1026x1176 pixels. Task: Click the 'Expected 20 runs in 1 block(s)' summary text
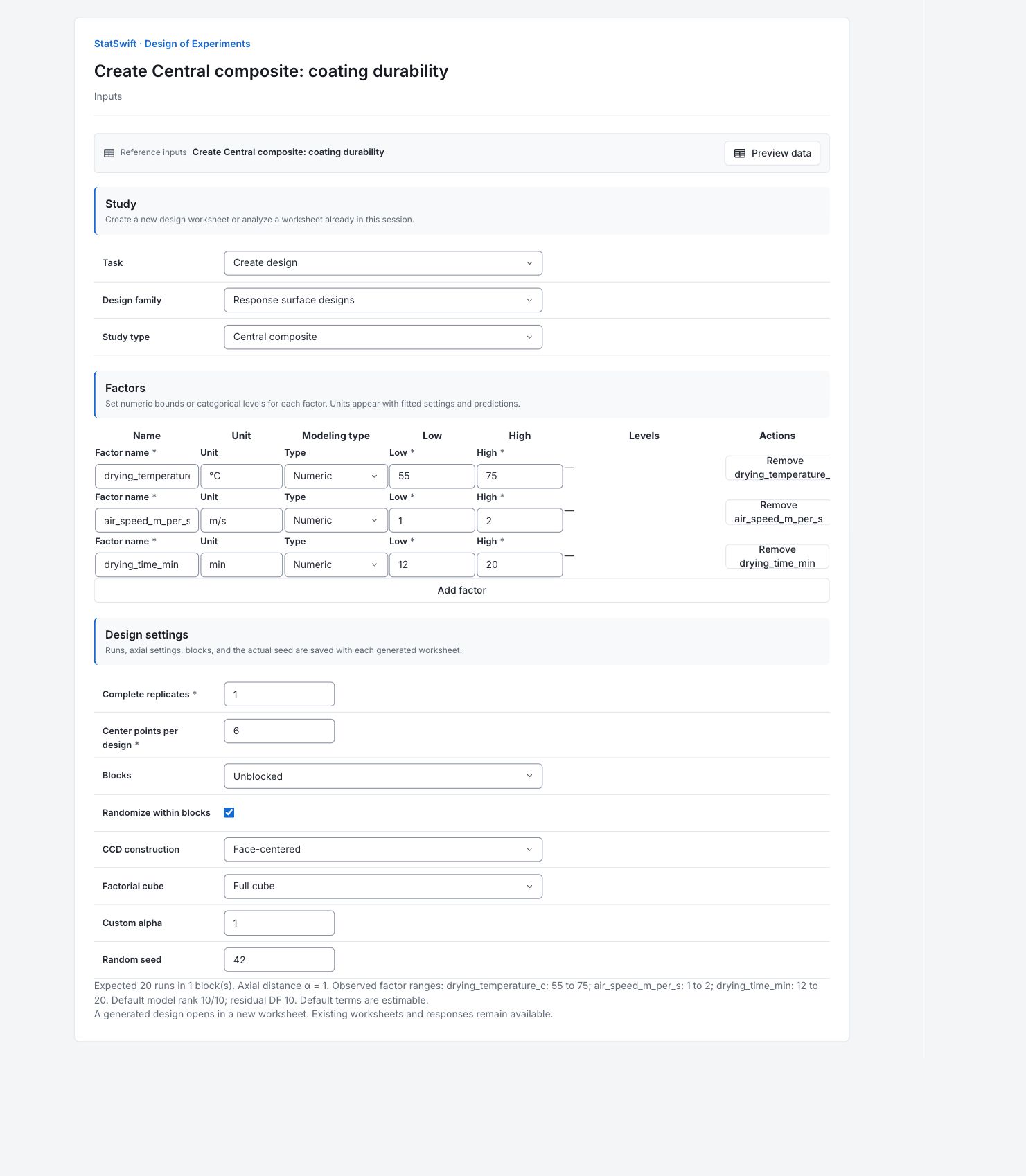[164, 986]
